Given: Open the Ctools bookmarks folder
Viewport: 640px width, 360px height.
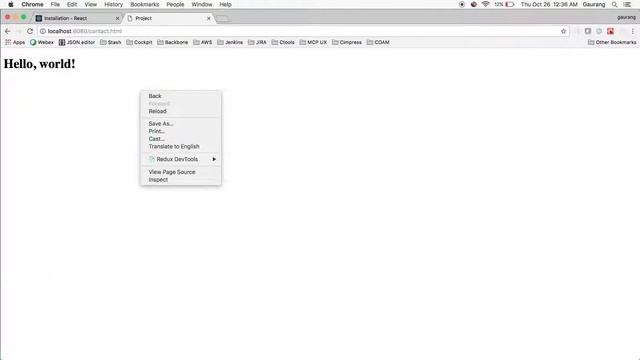Looking at the screenshot, I should tap(283, 42).
